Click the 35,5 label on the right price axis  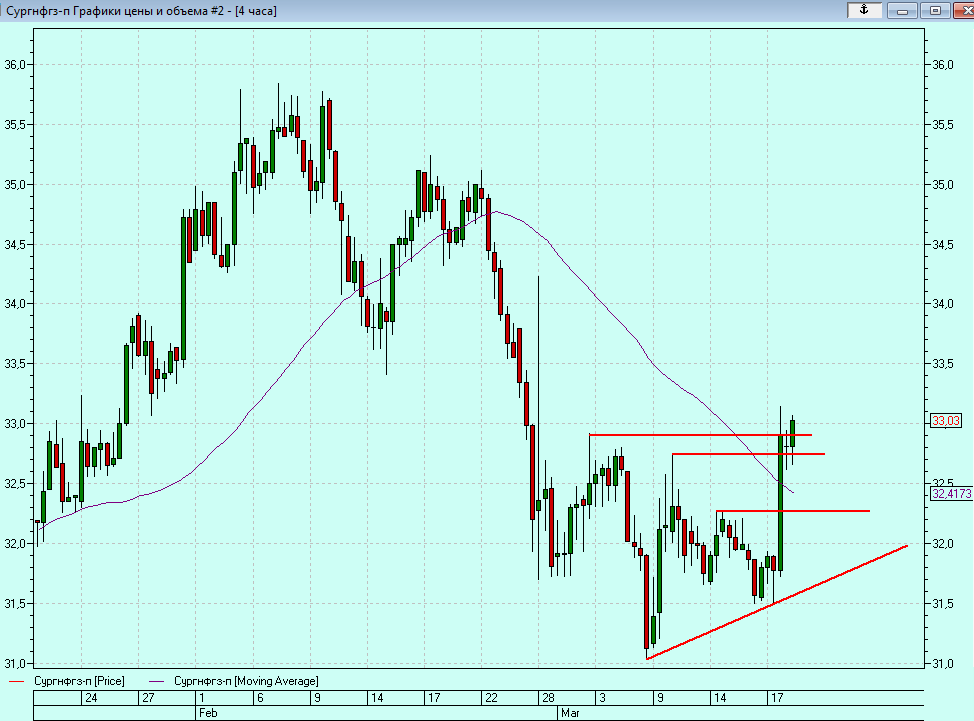(x=943, y=125)
